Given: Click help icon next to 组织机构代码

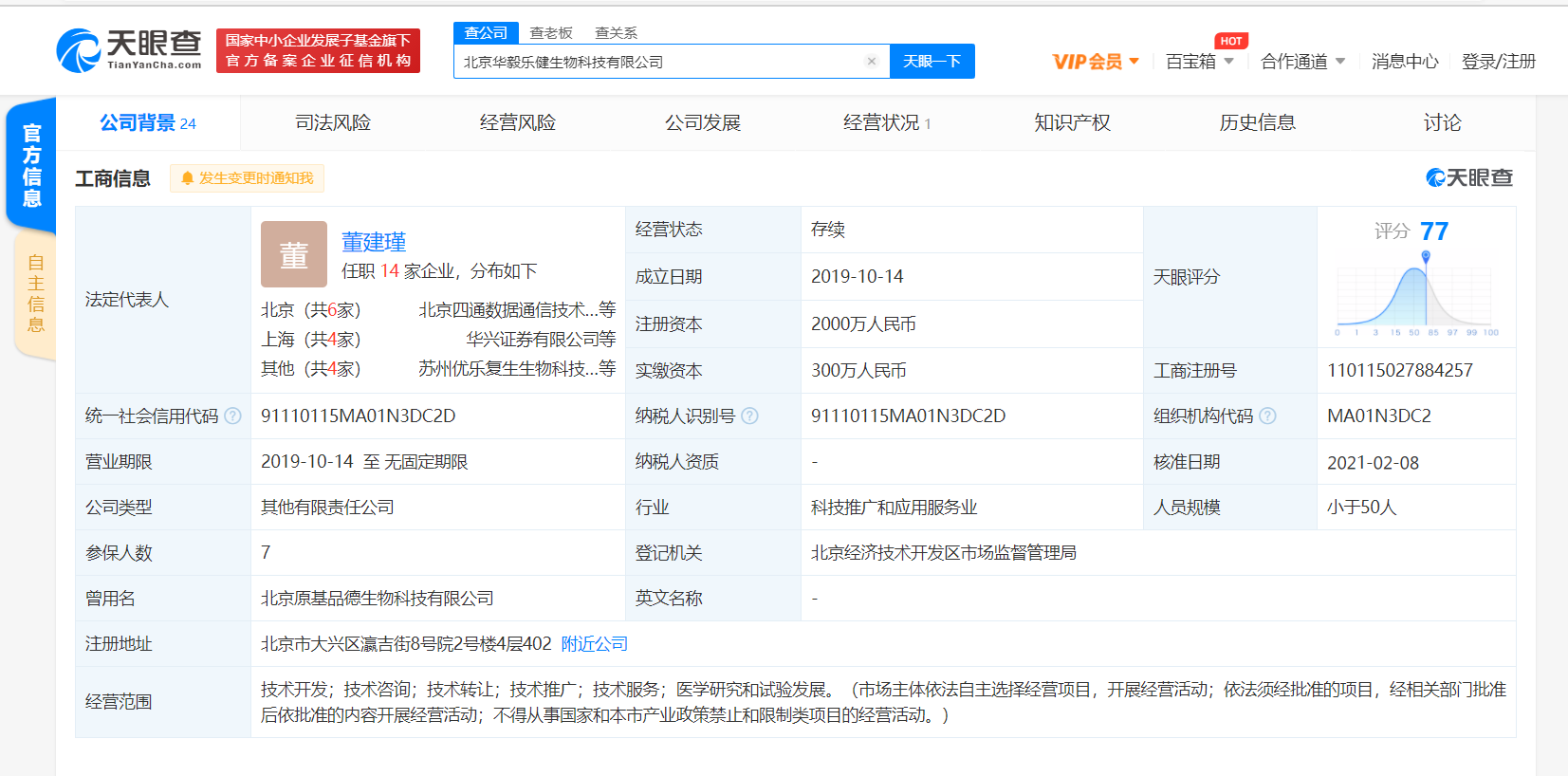Looking at the screenshot, I should point(1267,416).
